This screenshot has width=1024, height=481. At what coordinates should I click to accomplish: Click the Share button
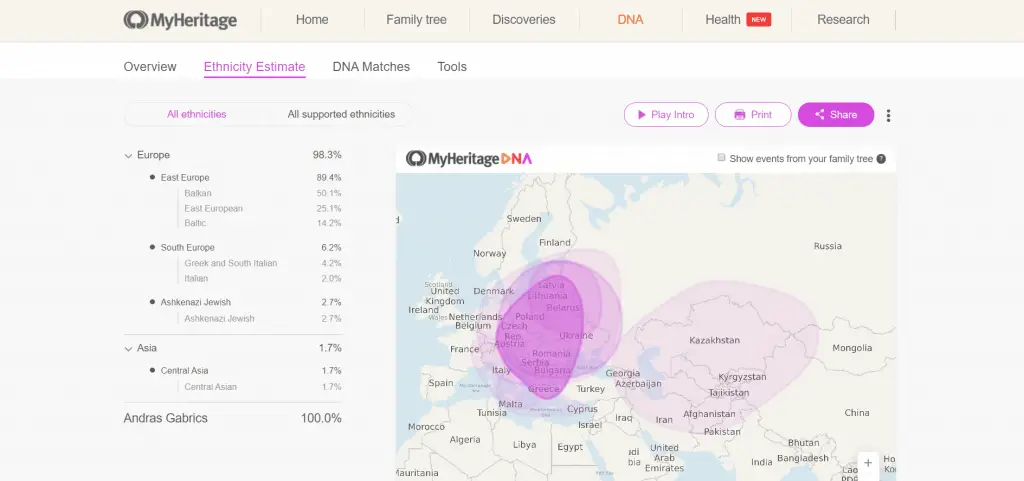836,115
